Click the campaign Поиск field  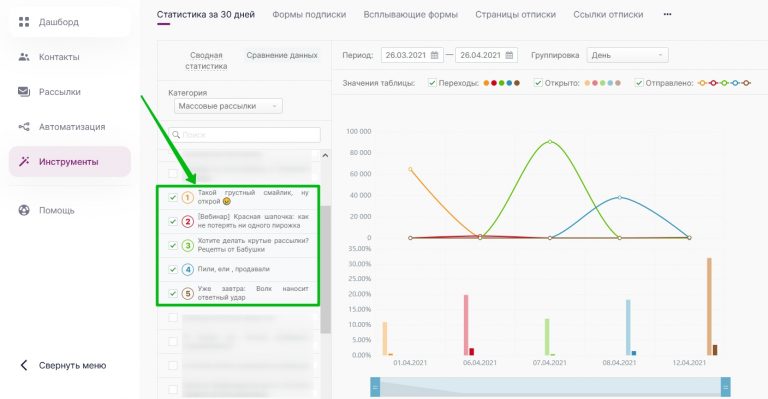[x=244, y=135]
